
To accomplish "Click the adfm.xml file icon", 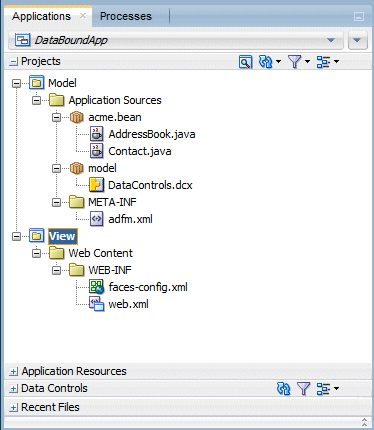I will tap(96, 219).
